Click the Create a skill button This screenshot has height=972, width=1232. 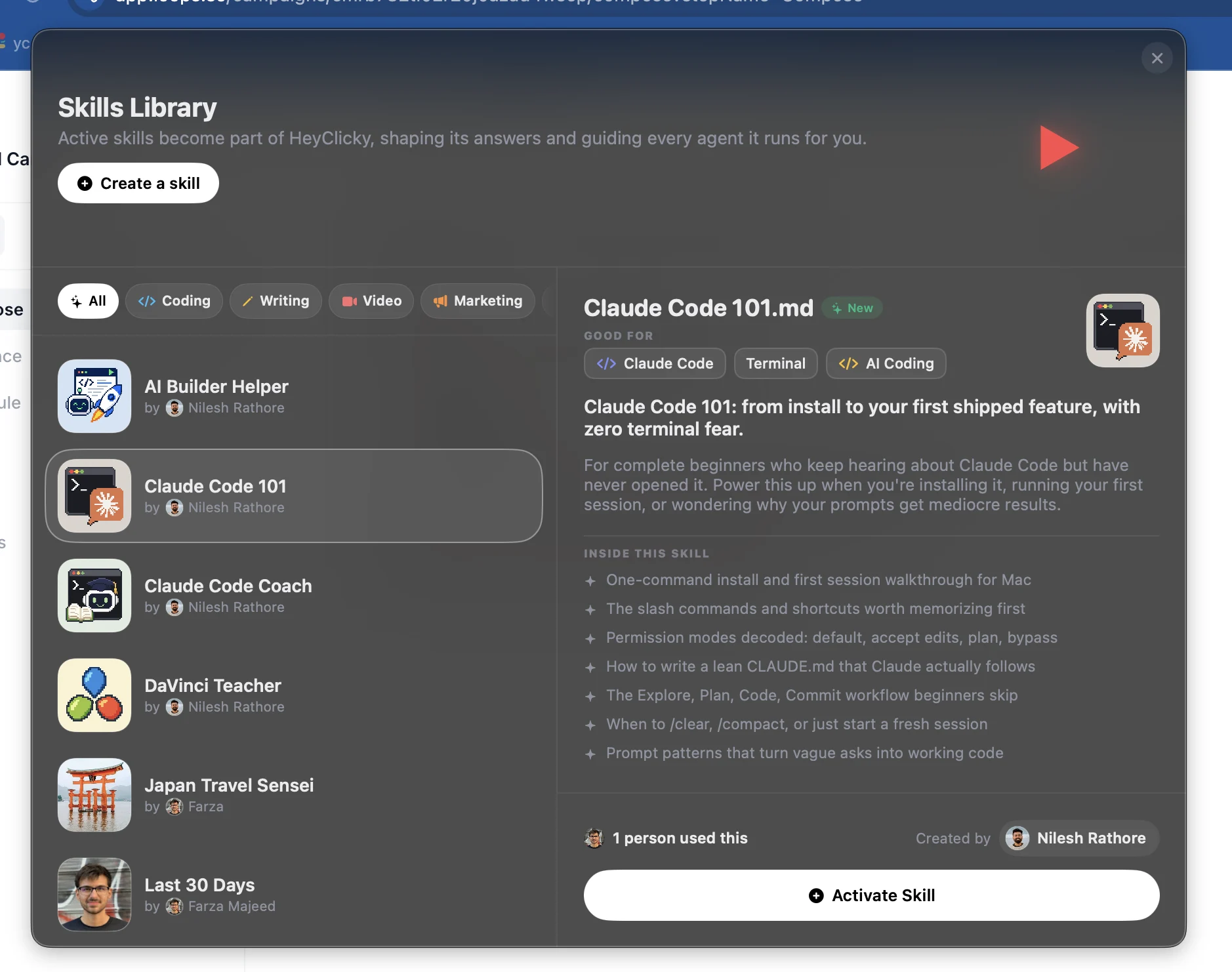138,183
